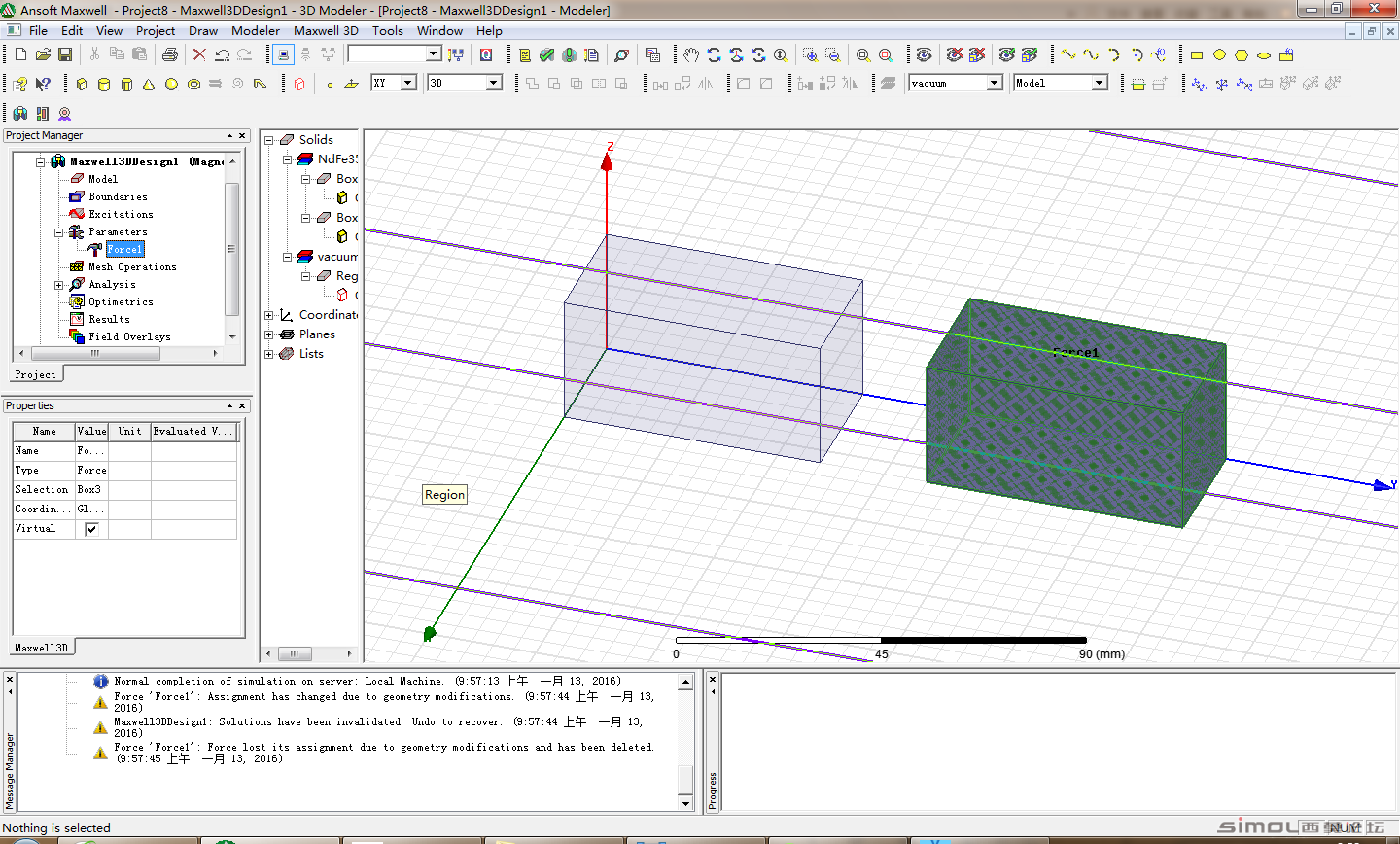Select Mesh Operations in project tree

(132, 267)
